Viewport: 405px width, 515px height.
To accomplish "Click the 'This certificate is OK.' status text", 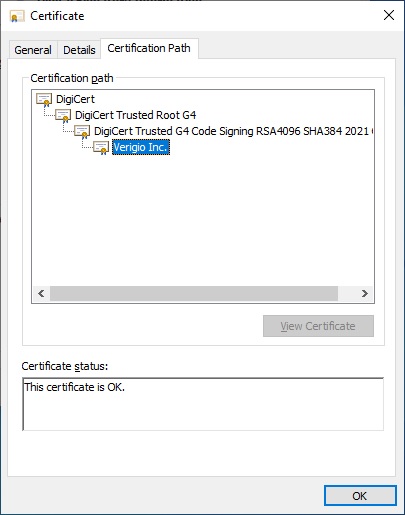I will [74, 387].
